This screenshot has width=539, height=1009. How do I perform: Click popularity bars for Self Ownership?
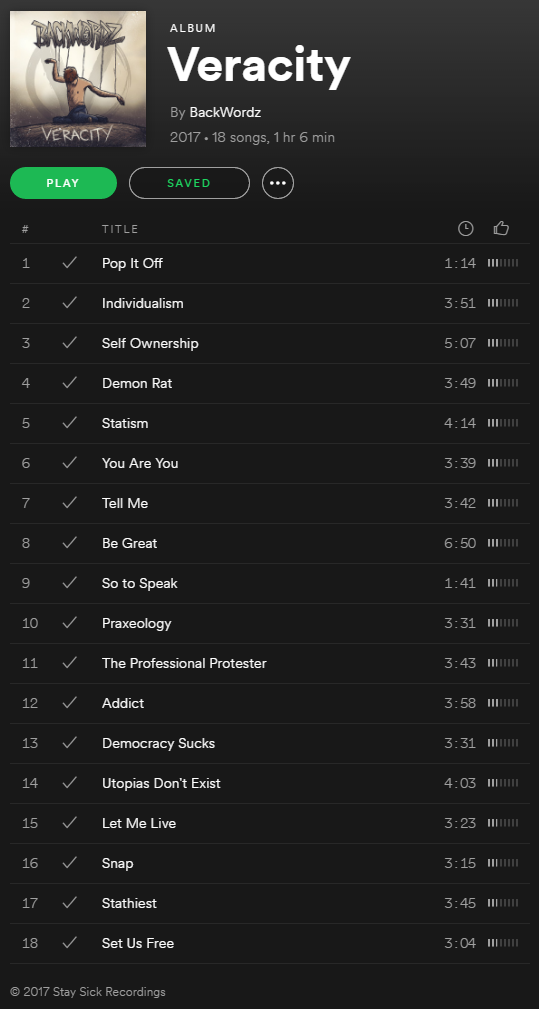(503, 343)
